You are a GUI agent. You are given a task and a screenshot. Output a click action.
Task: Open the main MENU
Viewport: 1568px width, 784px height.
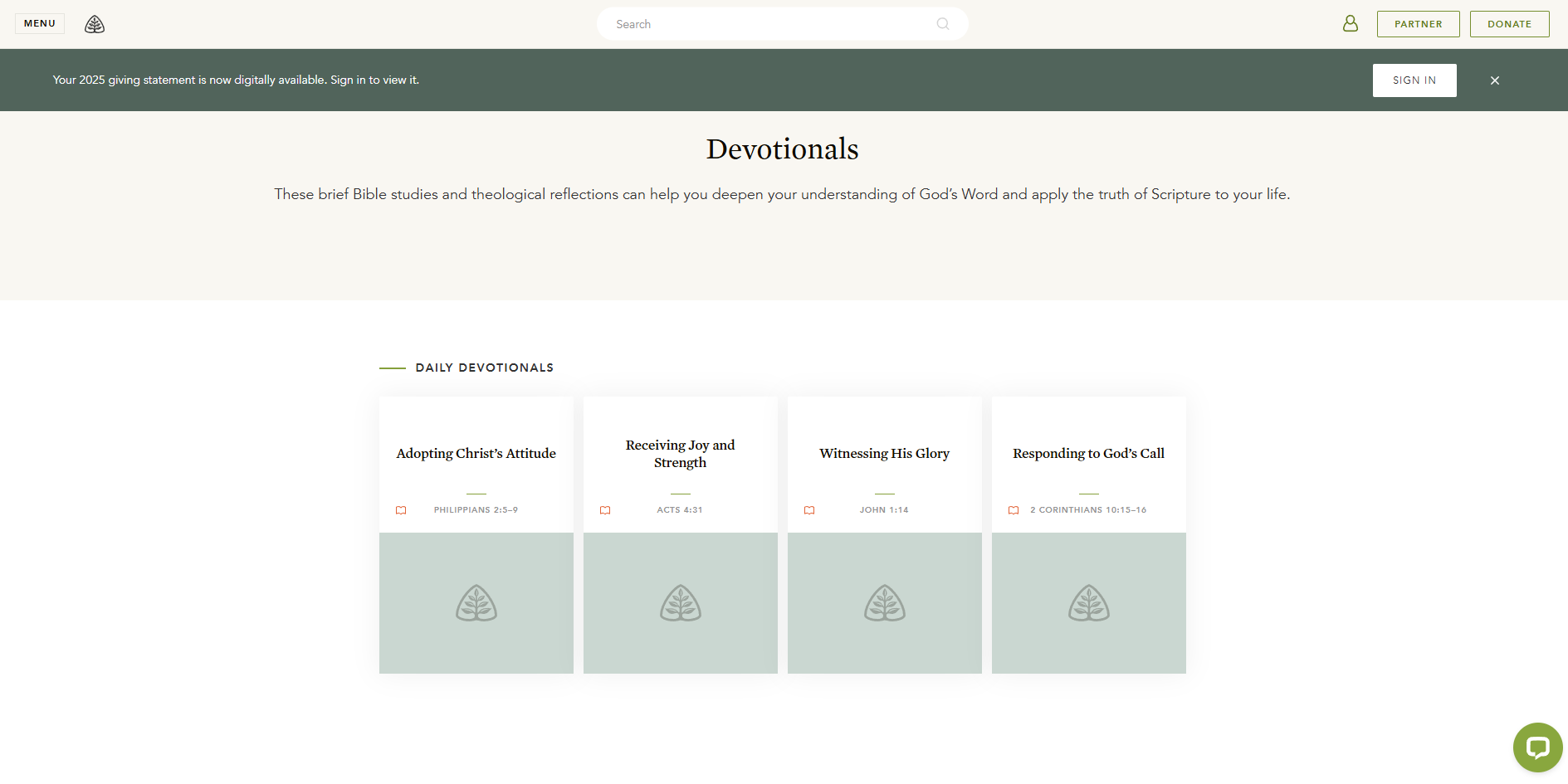click(x=40, y=23)
